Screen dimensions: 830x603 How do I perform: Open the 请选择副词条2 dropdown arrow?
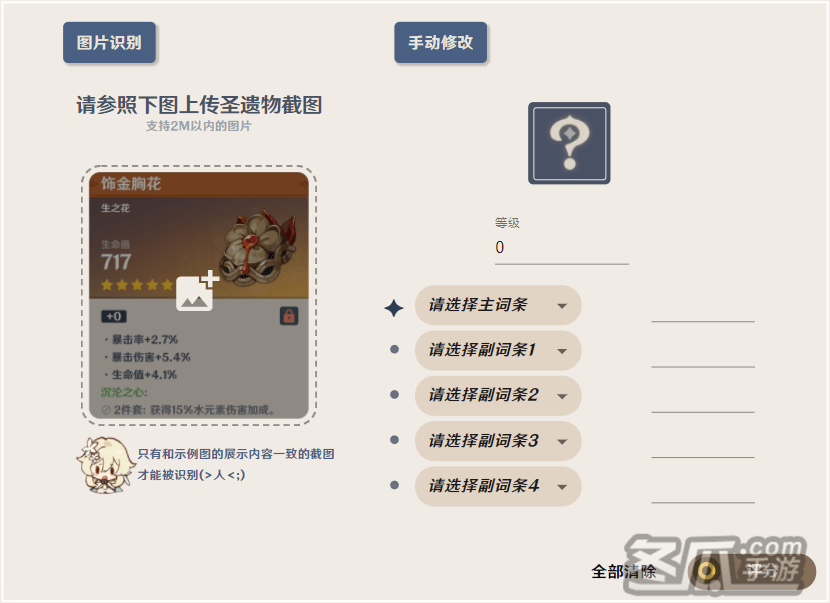click(562, 397)
